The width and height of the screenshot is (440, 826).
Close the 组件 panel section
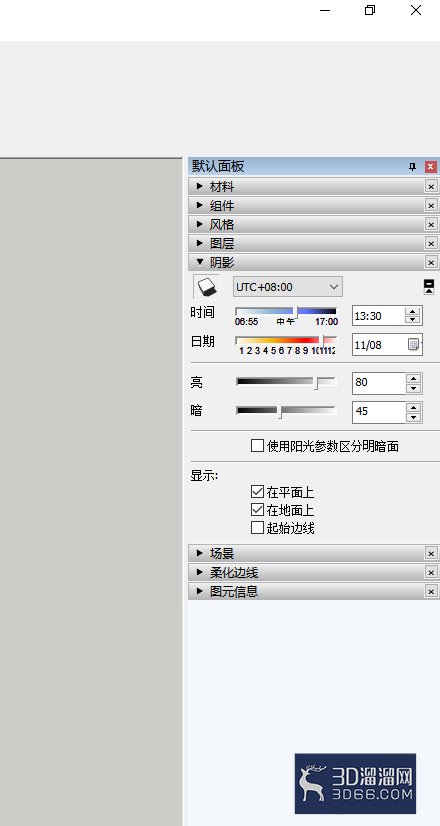click(x=431, y=205)
